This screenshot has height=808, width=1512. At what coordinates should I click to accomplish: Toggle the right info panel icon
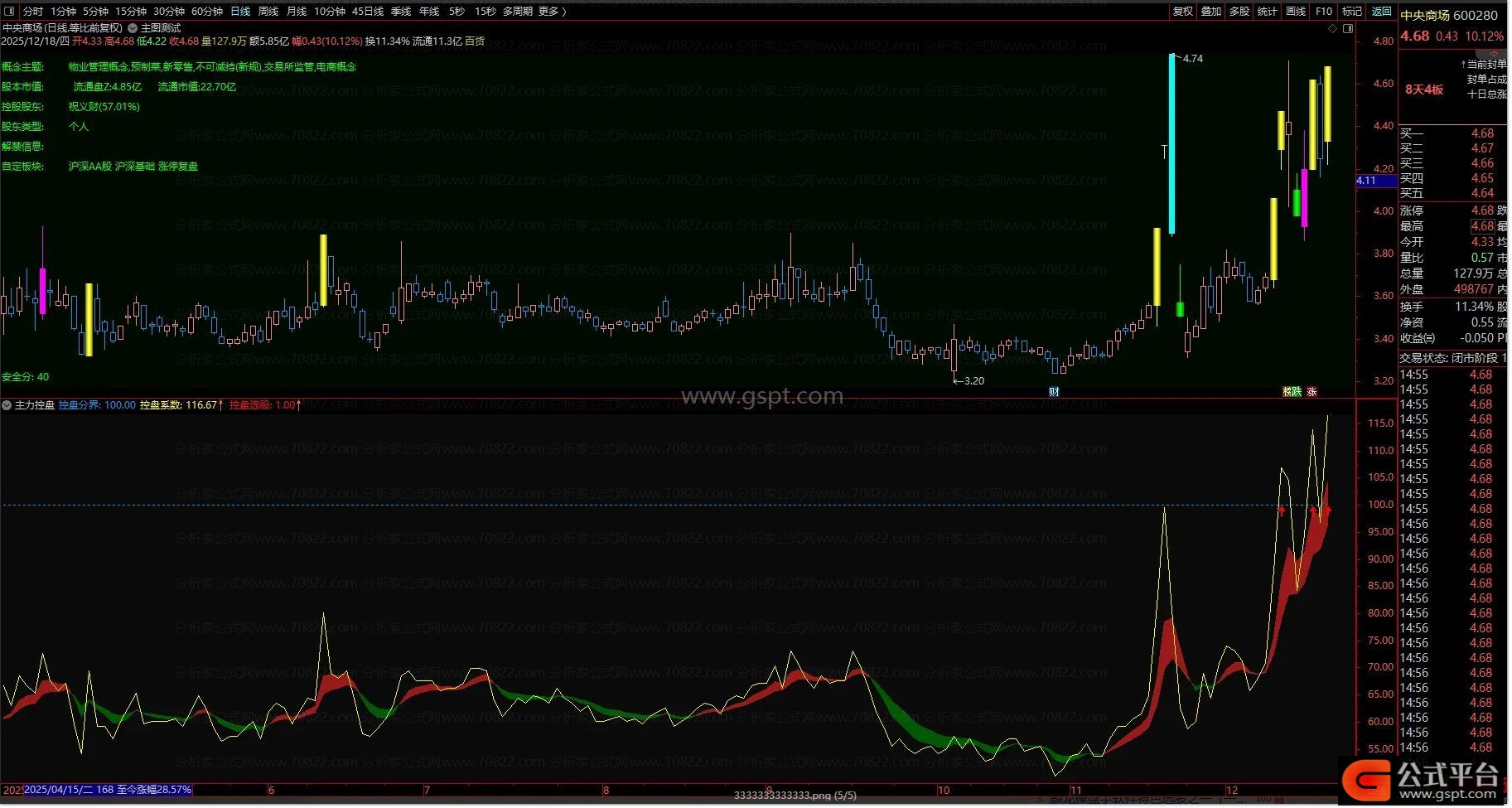1348,28
